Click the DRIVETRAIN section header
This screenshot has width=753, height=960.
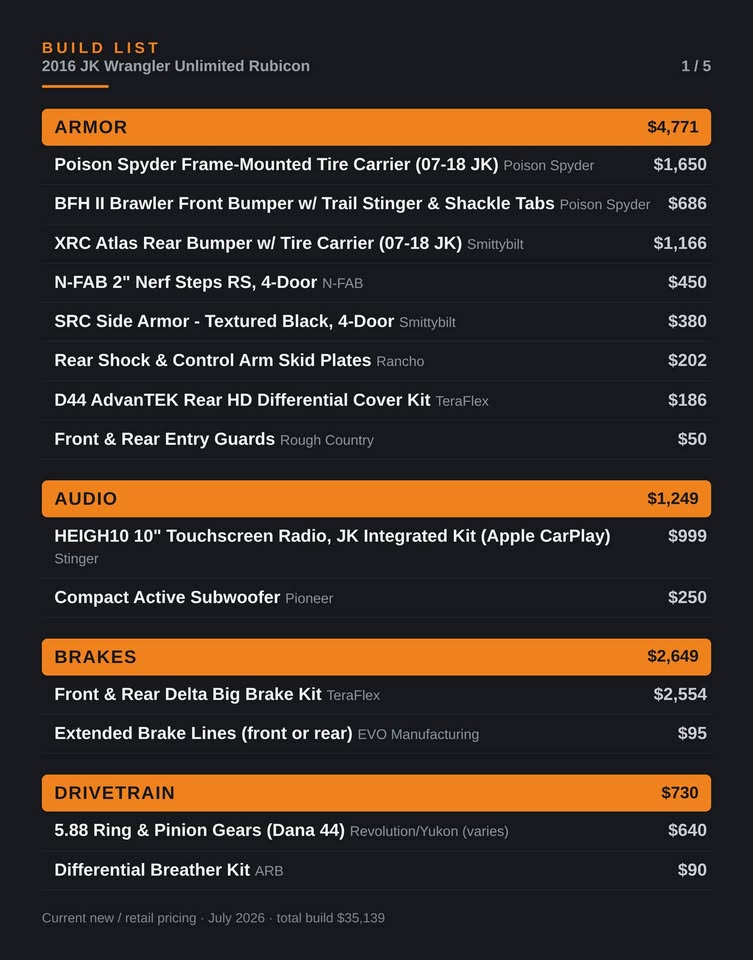pyautogui.click(x=376, y=792)
